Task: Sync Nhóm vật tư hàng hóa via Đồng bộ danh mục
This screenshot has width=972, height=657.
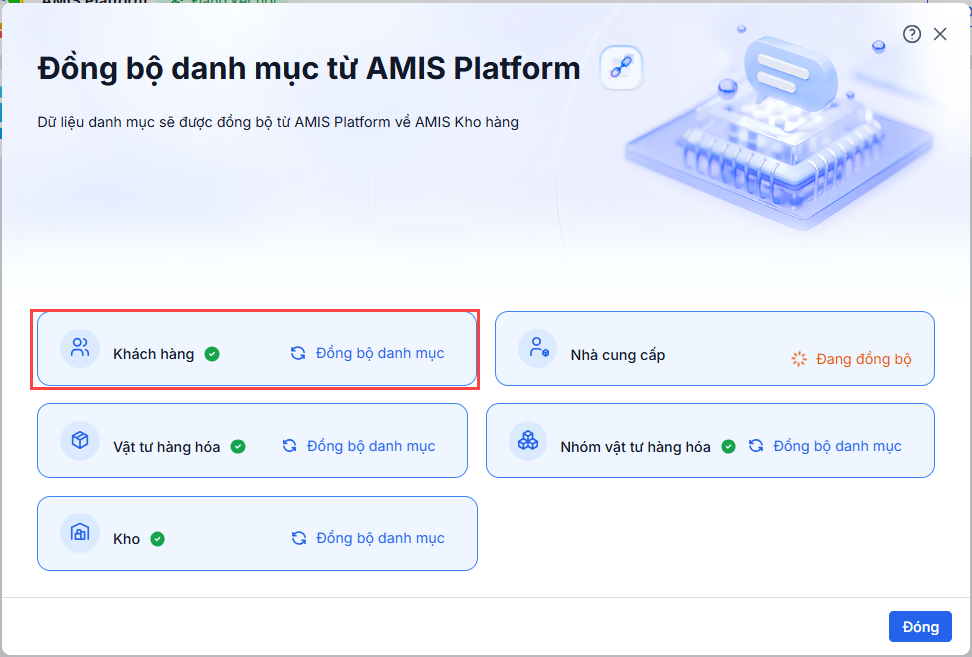Action: pyautogui.click(x=837, y=446)
